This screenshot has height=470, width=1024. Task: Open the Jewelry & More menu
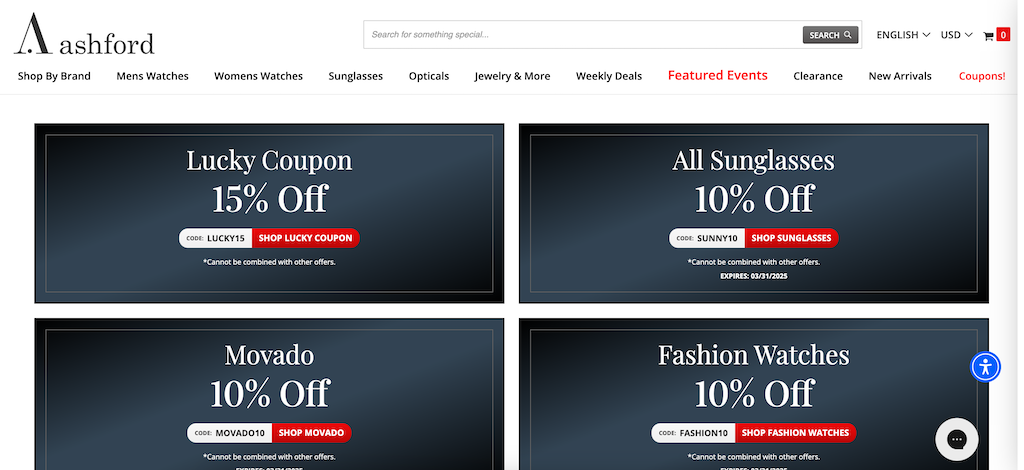click(x=513, y=76)
